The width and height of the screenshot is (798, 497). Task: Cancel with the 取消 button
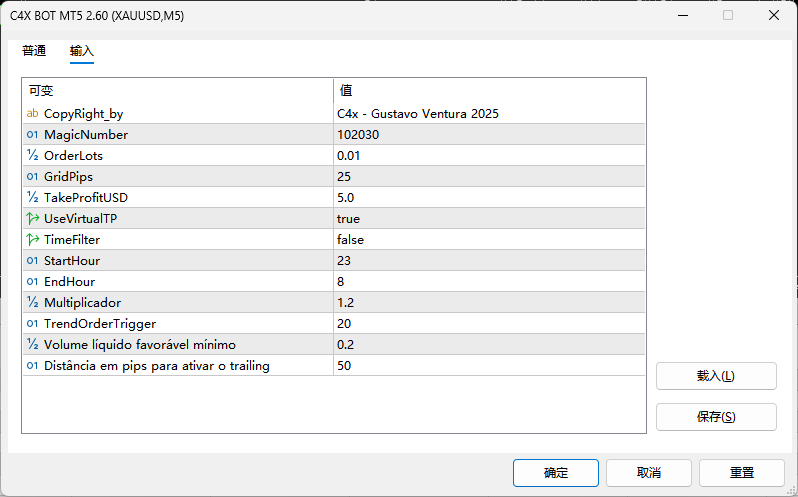click(649, 473)
